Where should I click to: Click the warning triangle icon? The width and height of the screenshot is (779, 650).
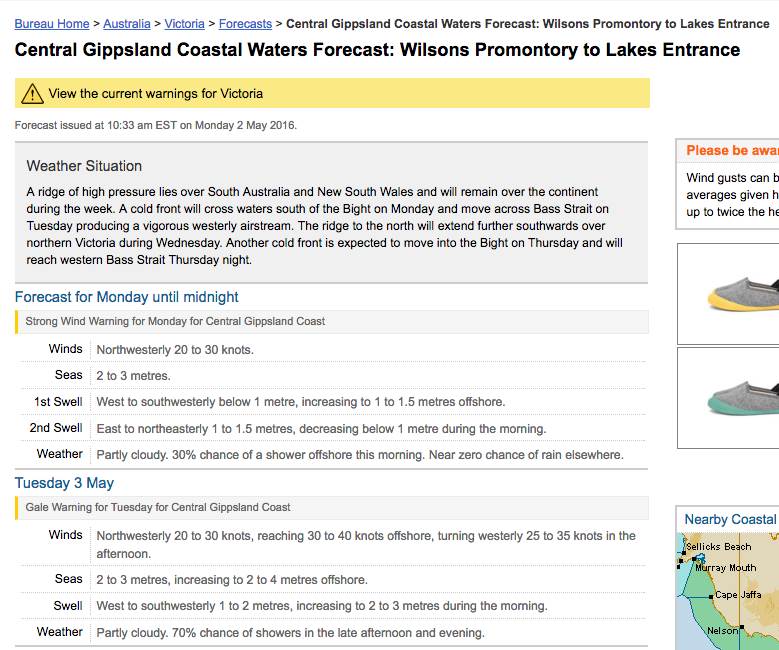(33, 94)
